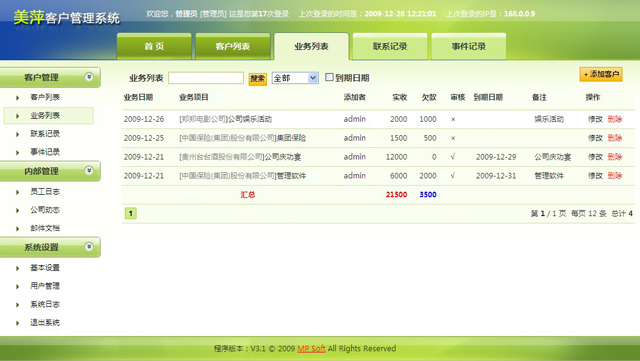Click 删除 for the 管理软件 row
This screenshot has width=640, height=361.
pyautogui.click(x=615, y=176)
